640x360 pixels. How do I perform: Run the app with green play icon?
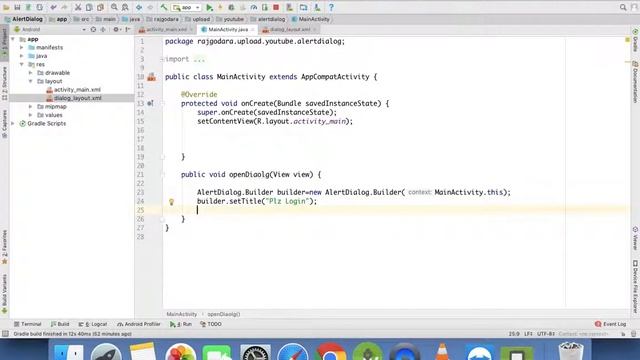209,7
